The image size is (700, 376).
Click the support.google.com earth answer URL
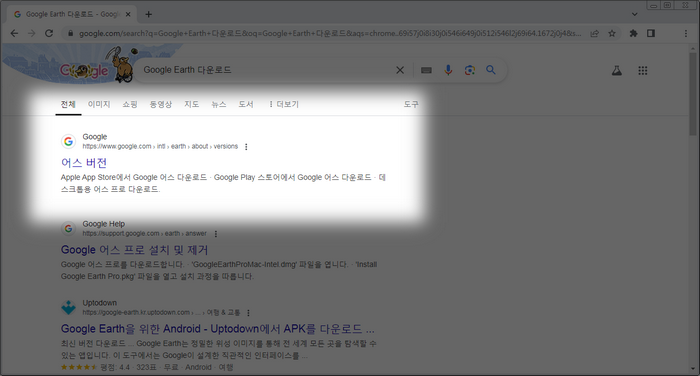pyautogui.click(x=145, y=234)
